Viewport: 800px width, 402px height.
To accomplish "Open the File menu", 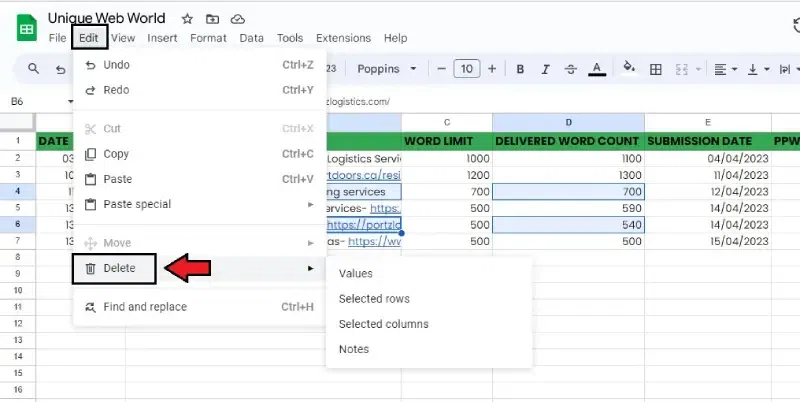I will click(x=57, y=38).
